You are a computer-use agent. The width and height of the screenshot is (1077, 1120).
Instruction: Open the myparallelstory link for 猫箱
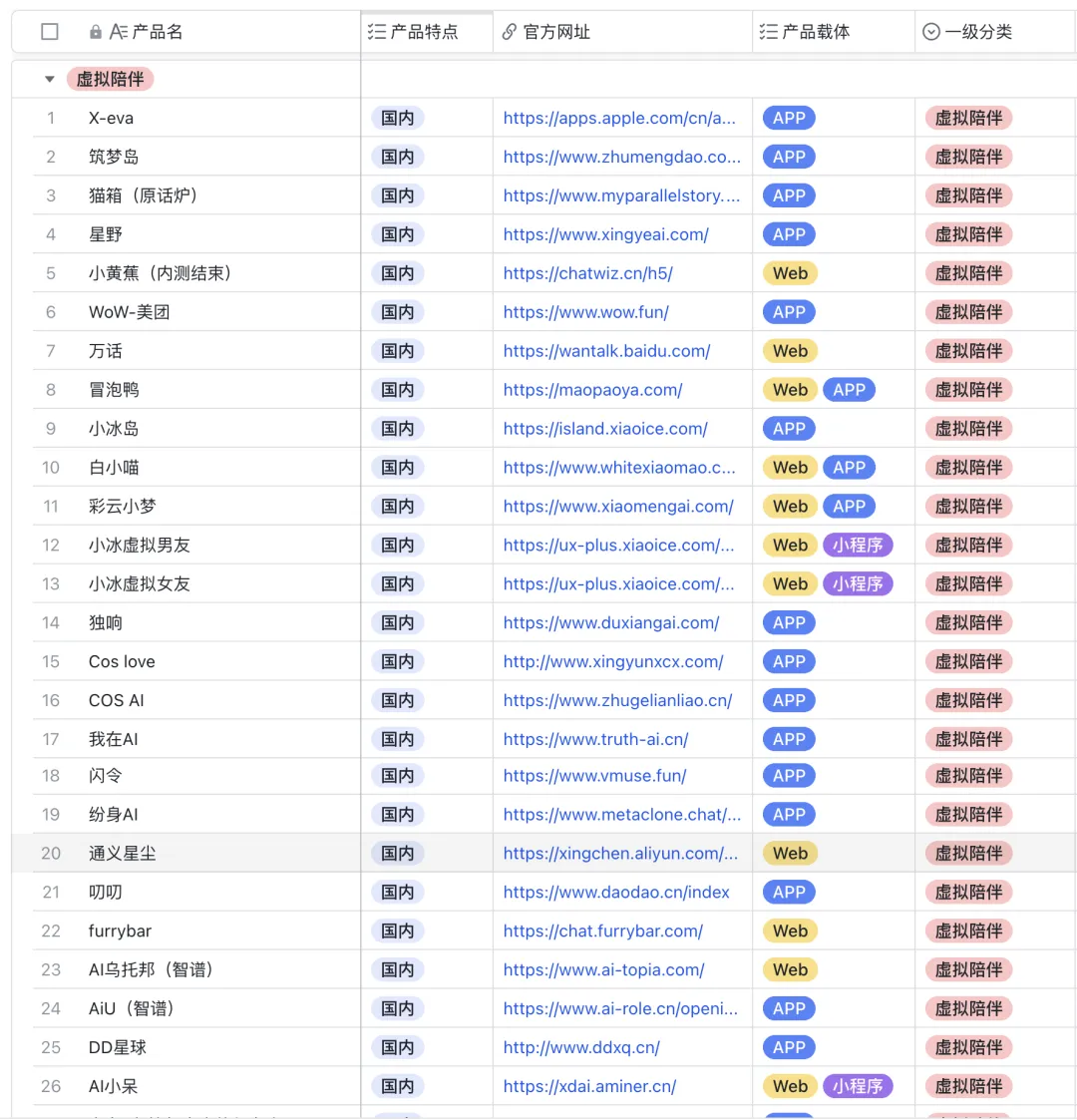(621, 195)
